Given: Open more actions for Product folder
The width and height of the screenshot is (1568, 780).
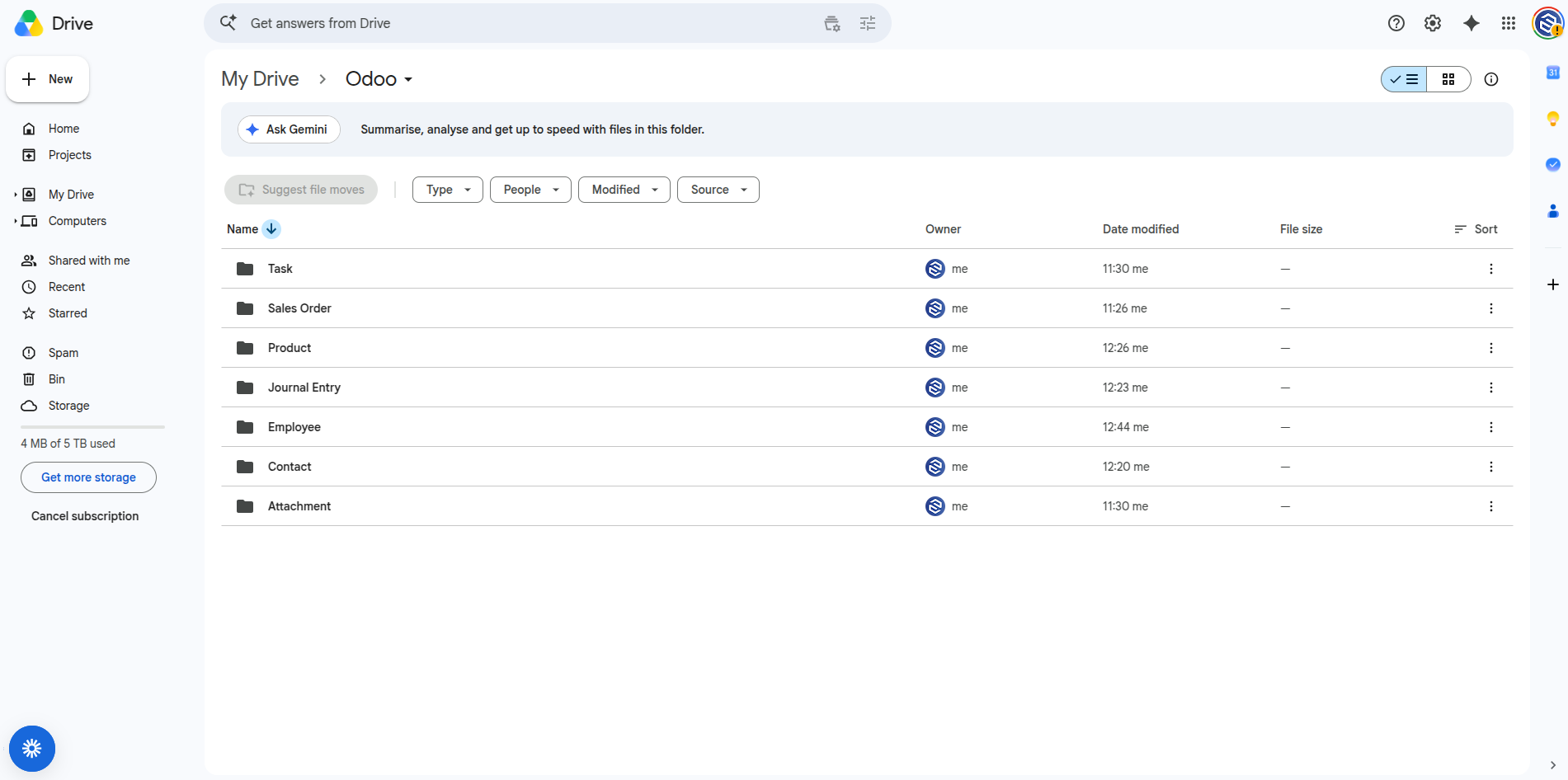Looking at the screenshot, I should pyautogui.click(x=1490, y=348).
